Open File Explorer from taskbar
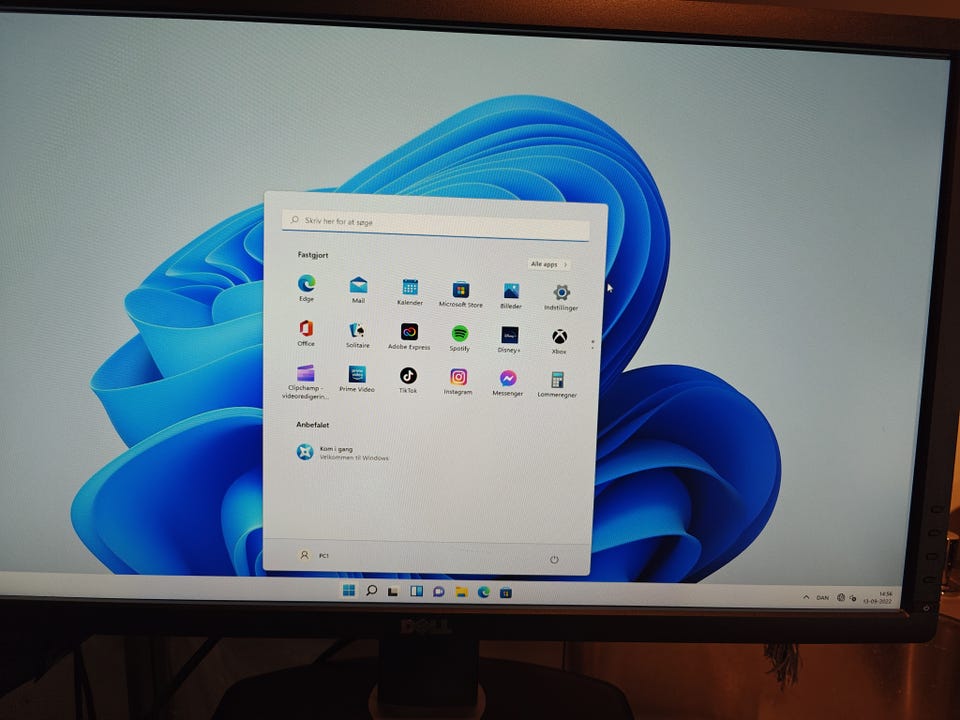 point(461,592)
